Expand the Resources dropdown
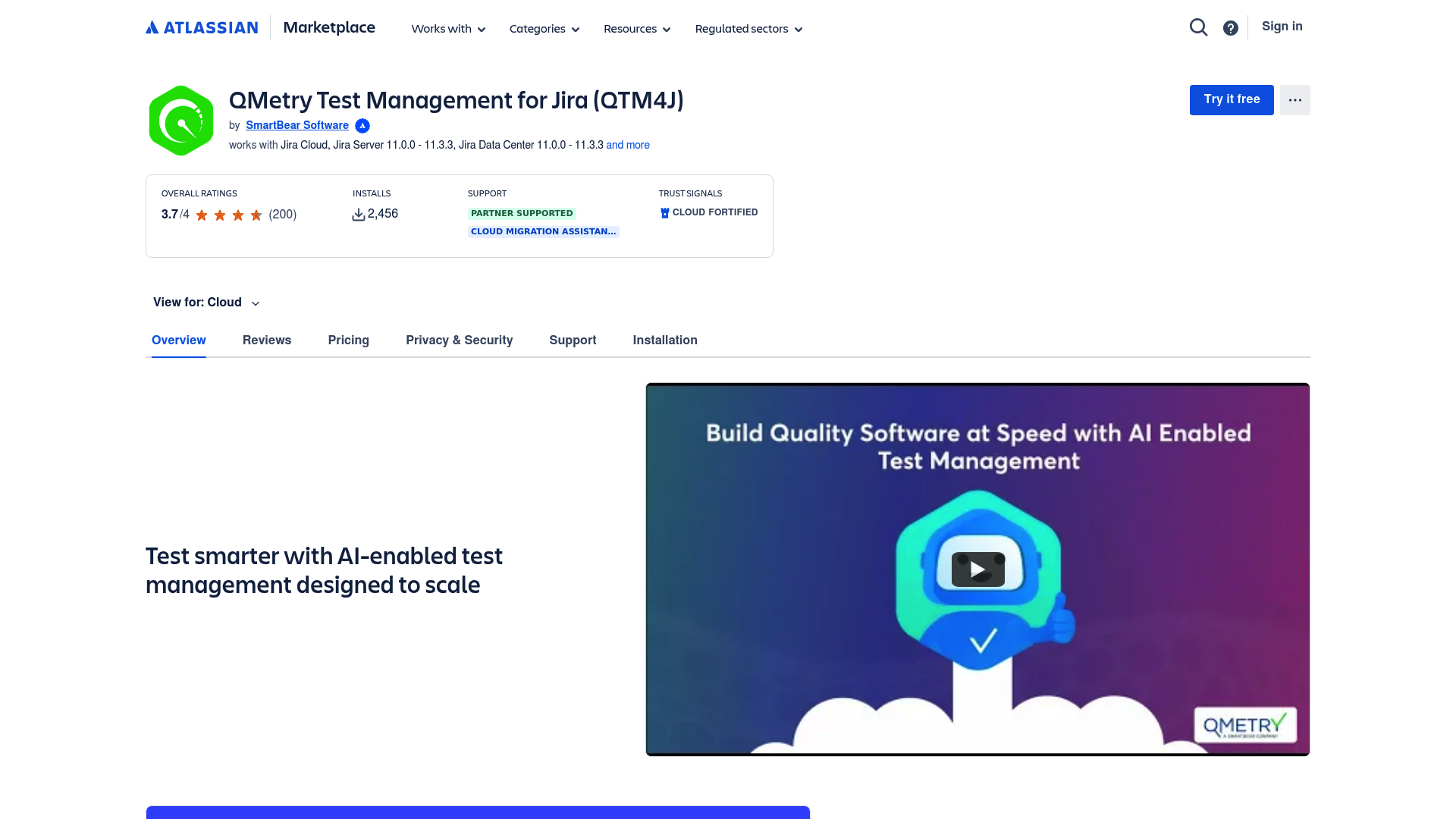 coord(636,29)
